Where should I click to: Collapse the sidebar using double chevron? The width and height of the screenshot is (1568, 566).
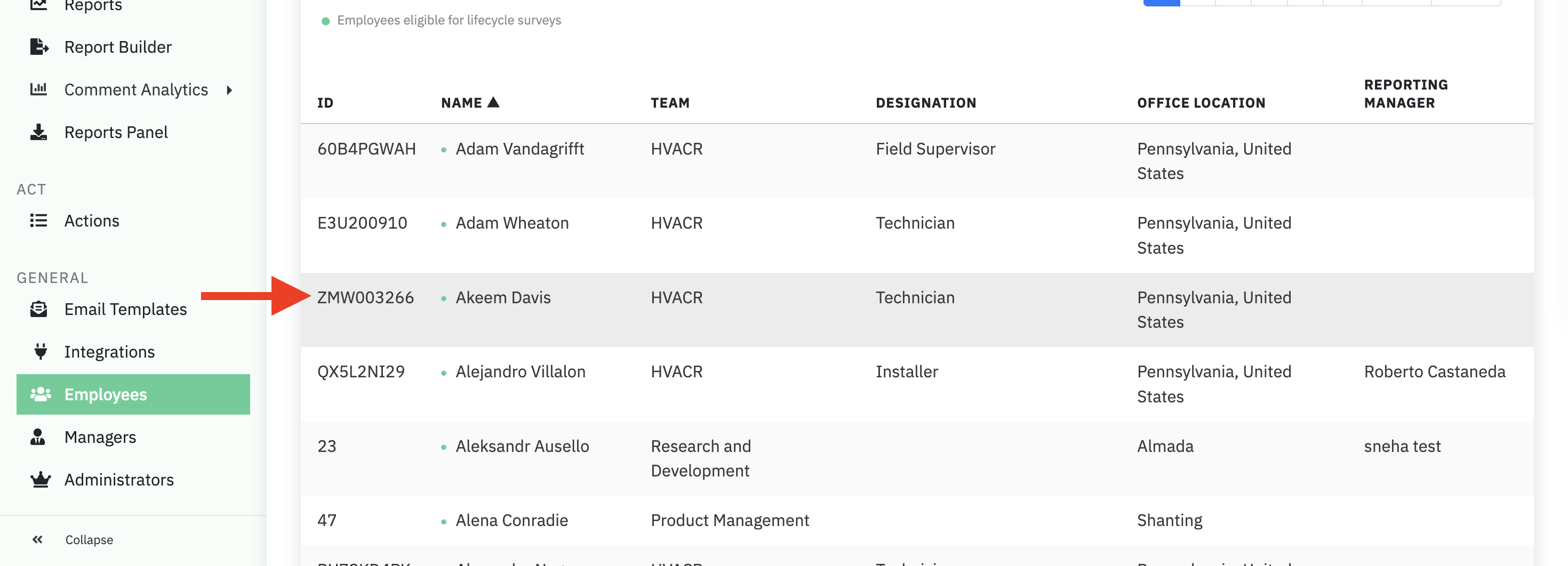[x=38, y=539]
